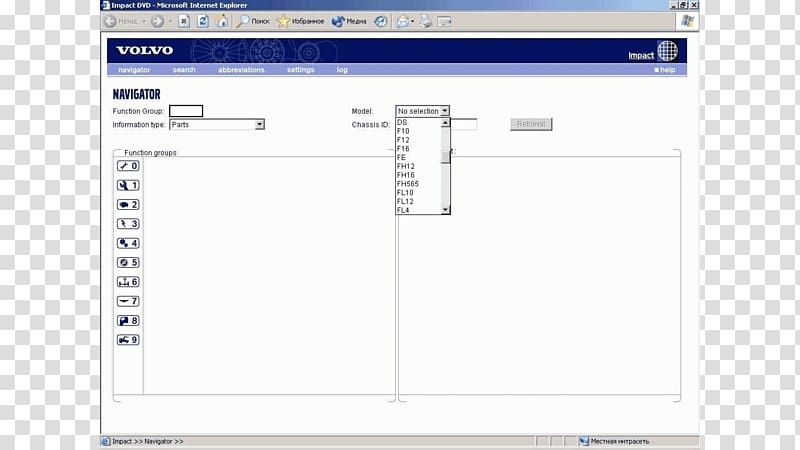Viewport: 800px width, 450px height.
Task: Click the browser Back button
Action: point(121,21)
